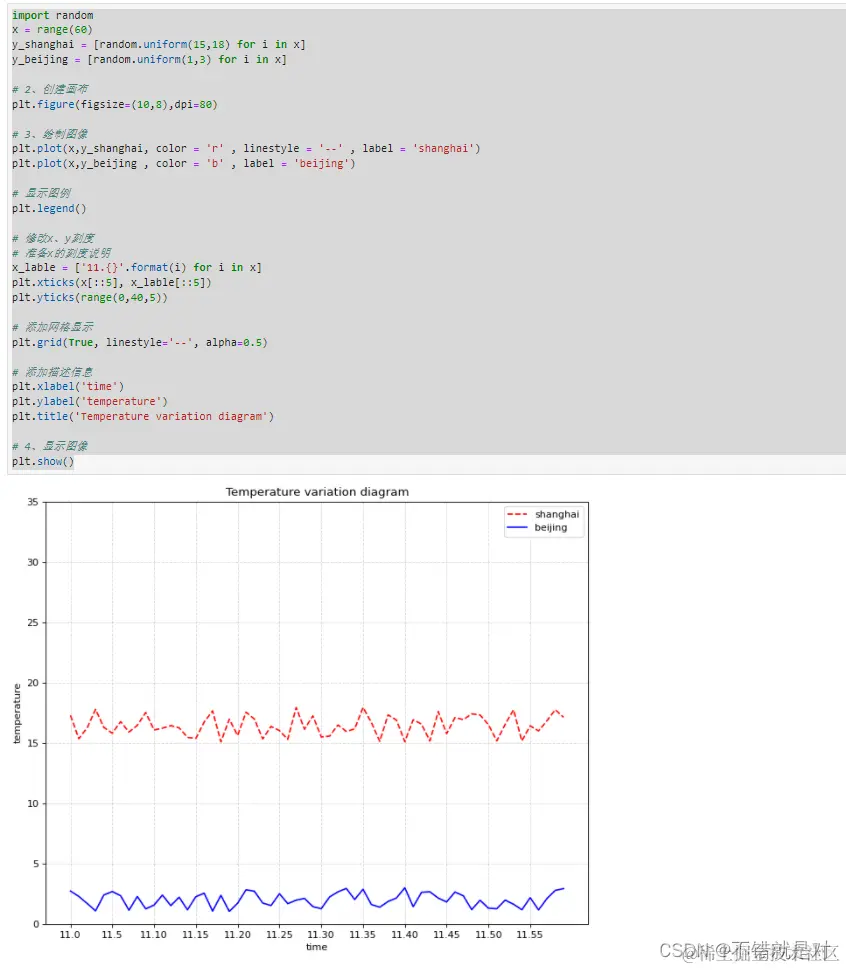The height and width of the screenshot is (970, 846).
Task: Click the x-axis tick '11.20'
Action: tap(237, 935)
